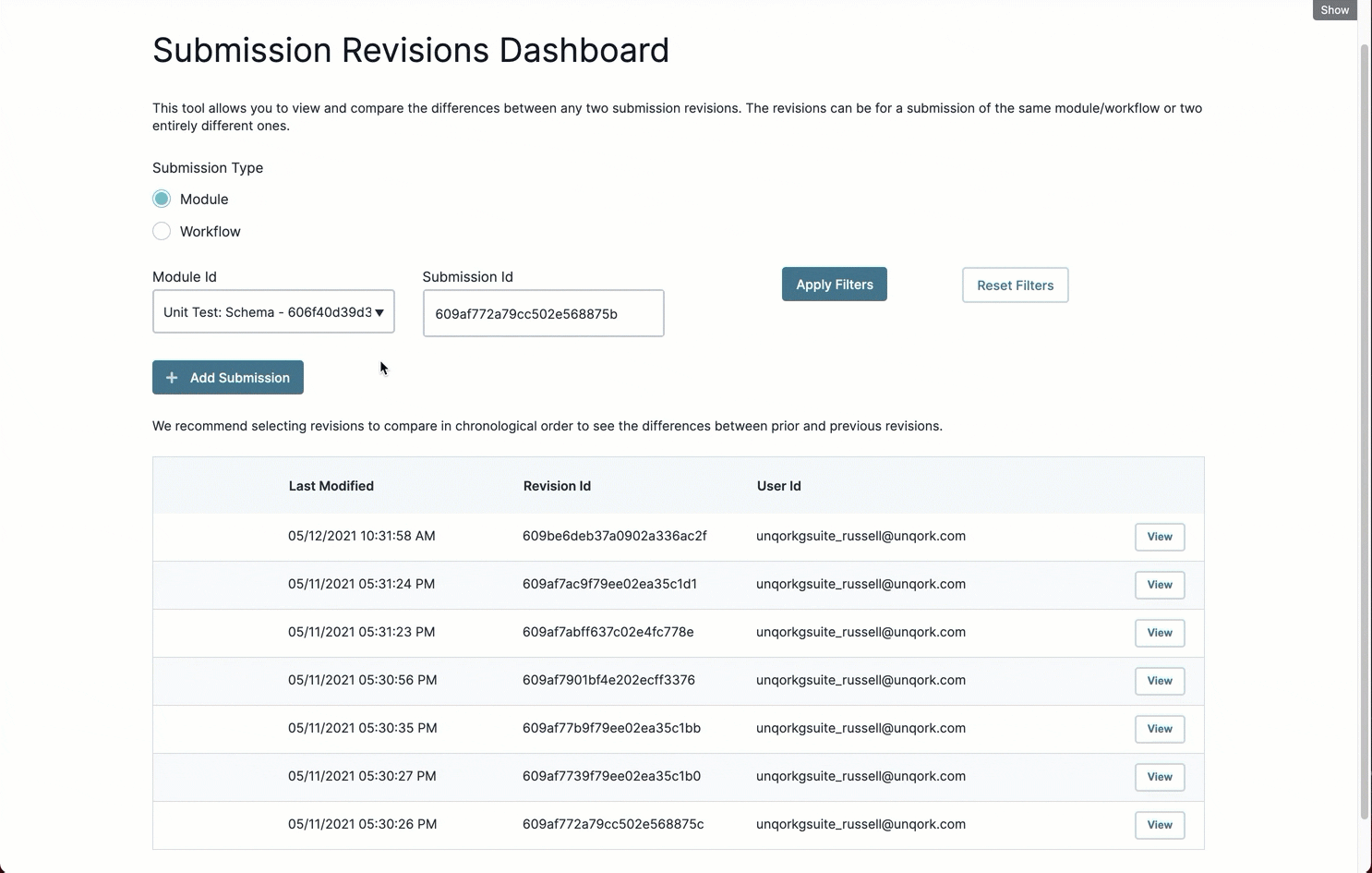Click user email in the 05:30:26 PM row
The image size is (1372, 873).
click(x=861, y=824)
